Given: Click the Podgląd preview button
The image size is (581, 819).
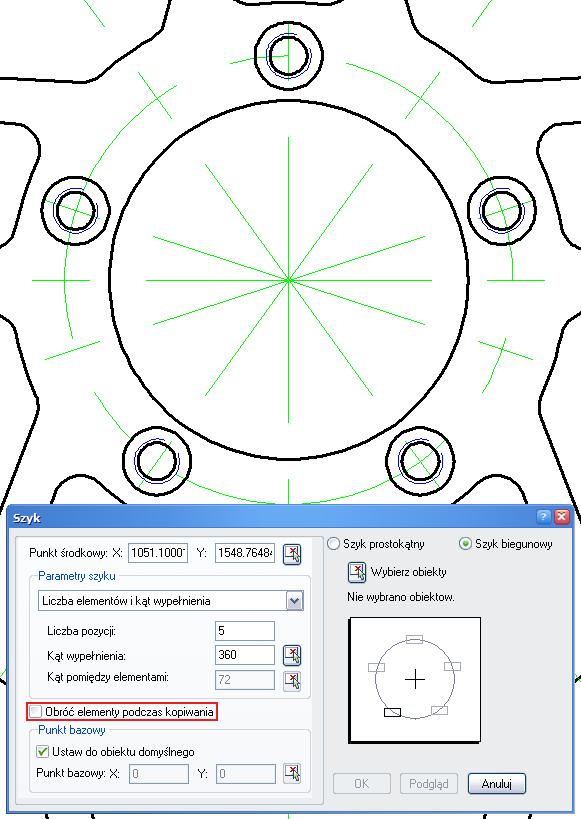Looking at the screenshot, I should pyautogui.click(x=429, y=783).
